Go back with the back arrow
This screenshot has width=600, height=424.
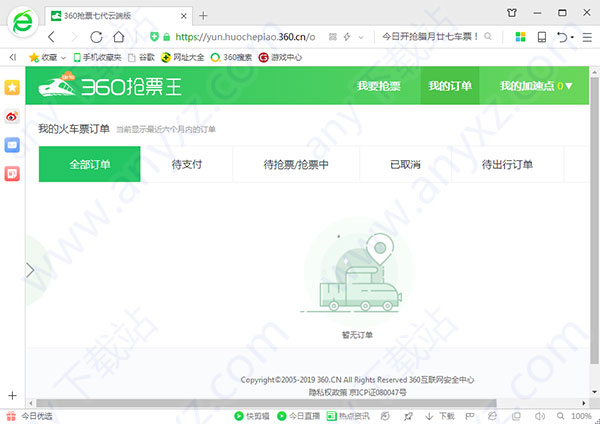point(51,37)
